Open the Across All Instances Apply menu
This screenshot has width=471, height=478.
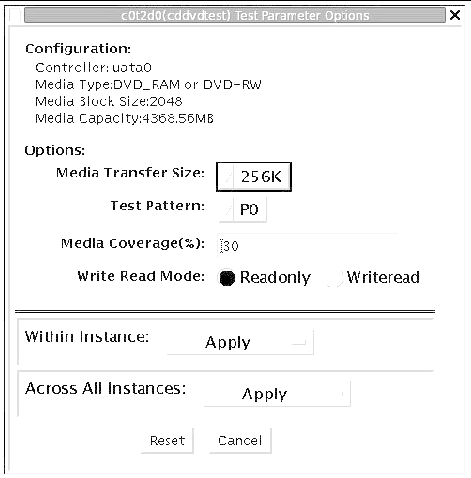pyautogui.click(x=277, y=394)
